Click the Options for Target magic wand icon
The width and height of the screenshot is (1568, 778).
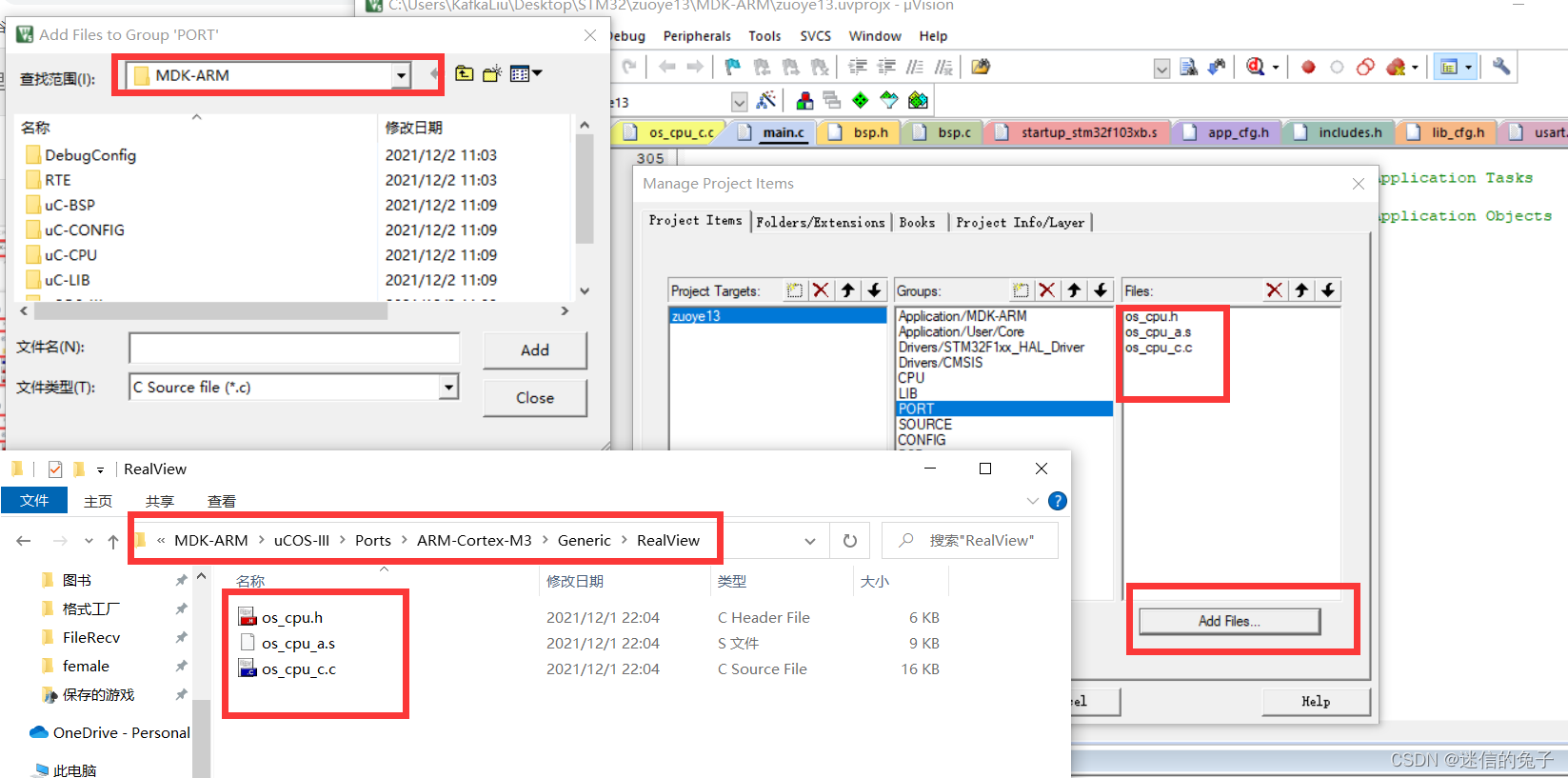pyautogui.click(x=766, y=100)
